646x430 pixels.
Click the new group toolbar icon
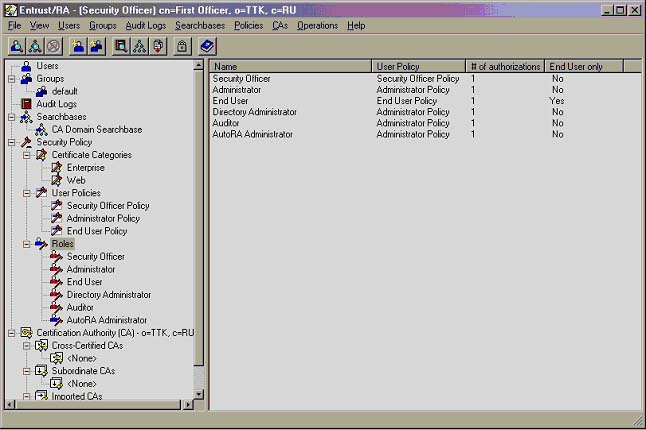(96, 46)
